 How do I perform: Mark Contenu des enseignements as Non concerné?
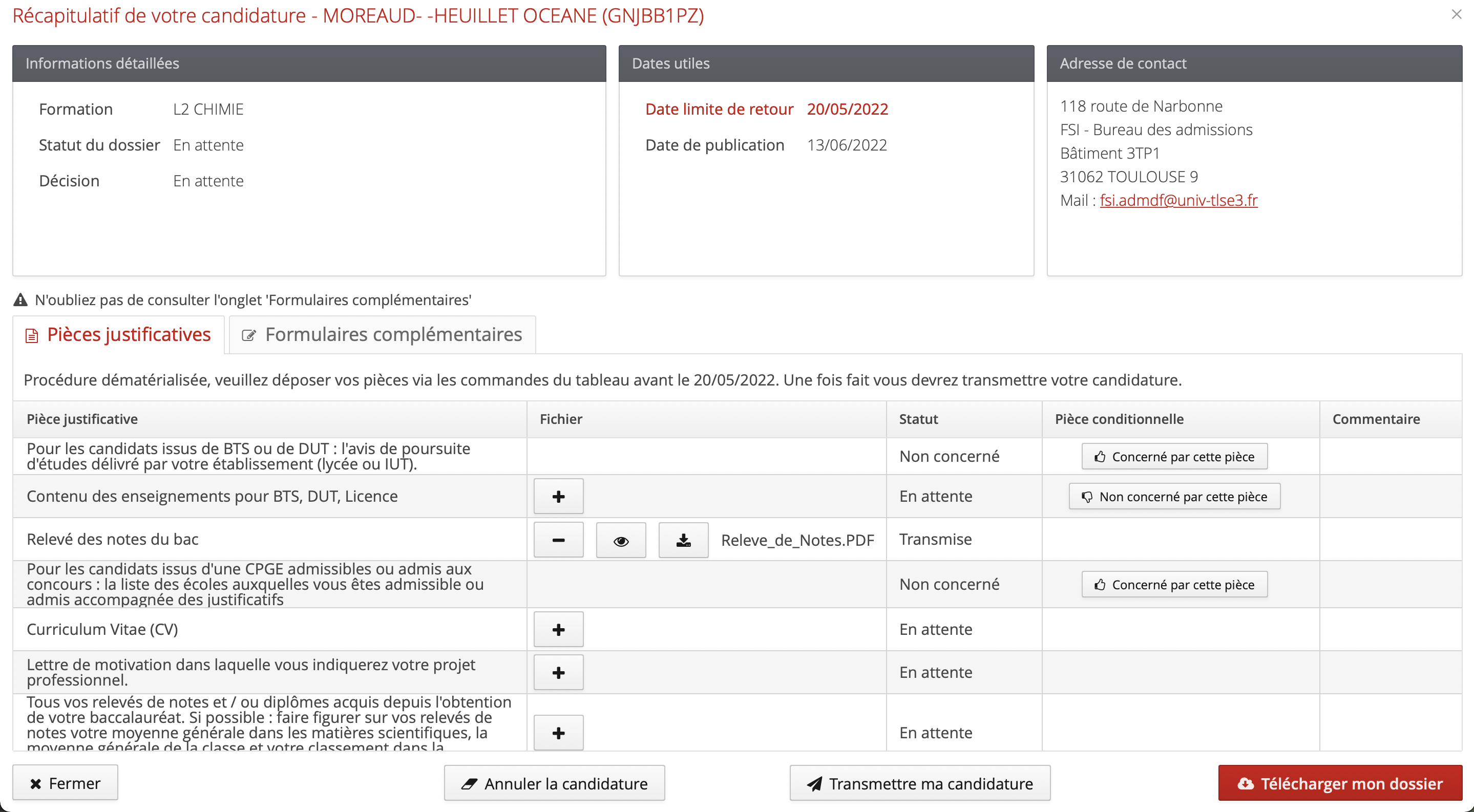[1173, 496]
